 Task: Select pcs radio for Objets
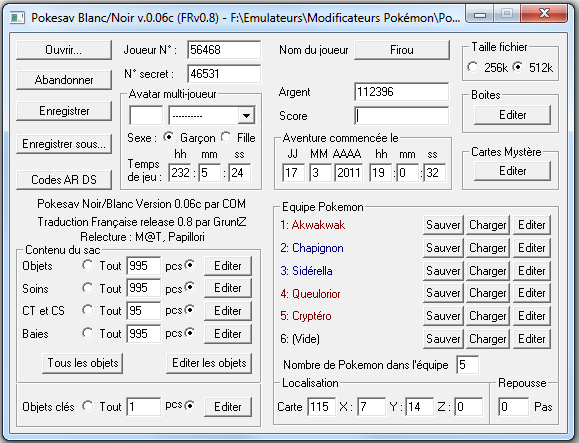tap(190, 265)
